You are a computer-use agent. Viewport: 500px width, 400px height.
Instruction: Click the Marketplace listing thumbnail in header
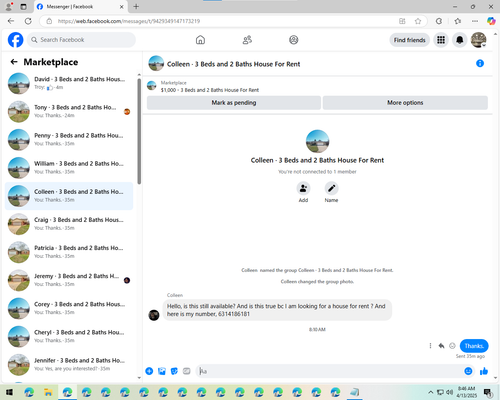point(152,86)
